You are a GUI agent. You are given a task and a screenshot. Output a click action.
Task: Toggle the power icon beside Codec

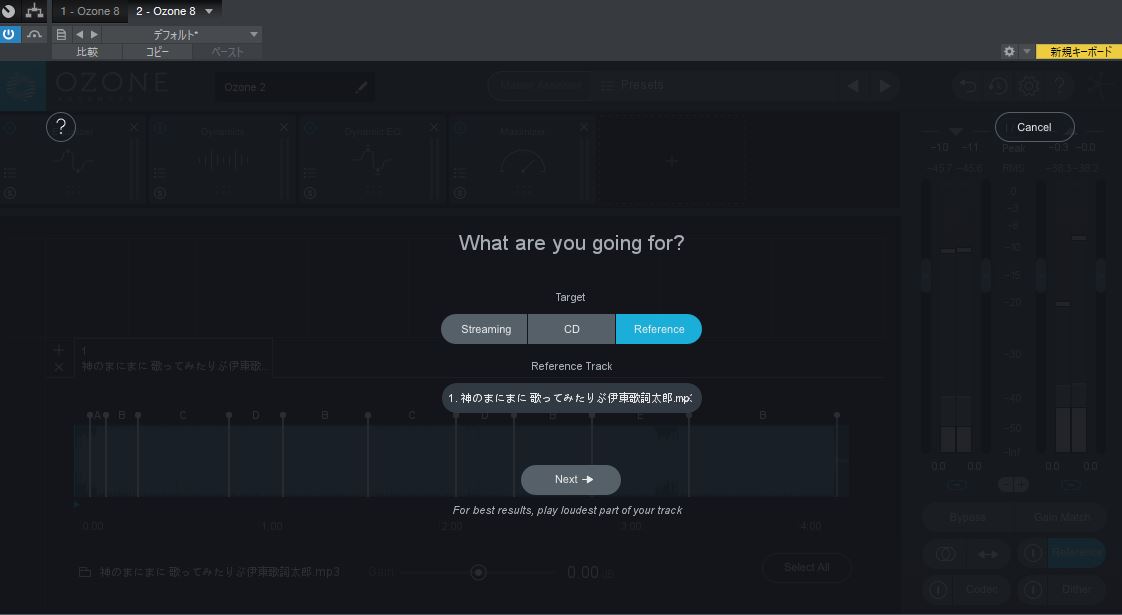(938, 589)
